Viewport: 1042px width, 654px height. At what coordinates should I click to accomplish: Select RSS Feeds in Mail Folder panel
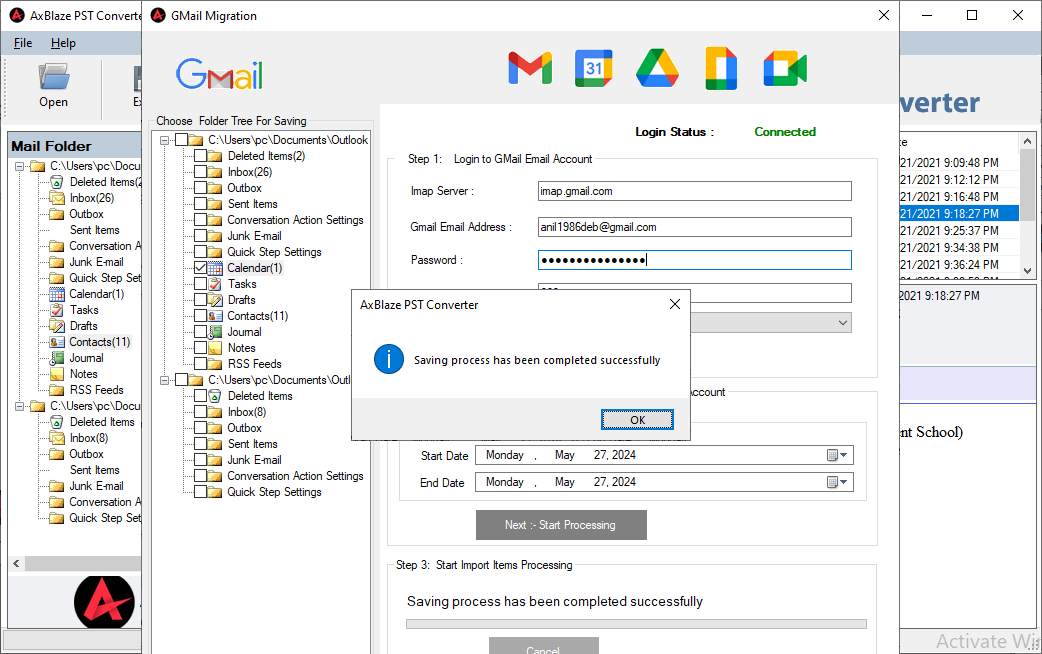point(96,389)
